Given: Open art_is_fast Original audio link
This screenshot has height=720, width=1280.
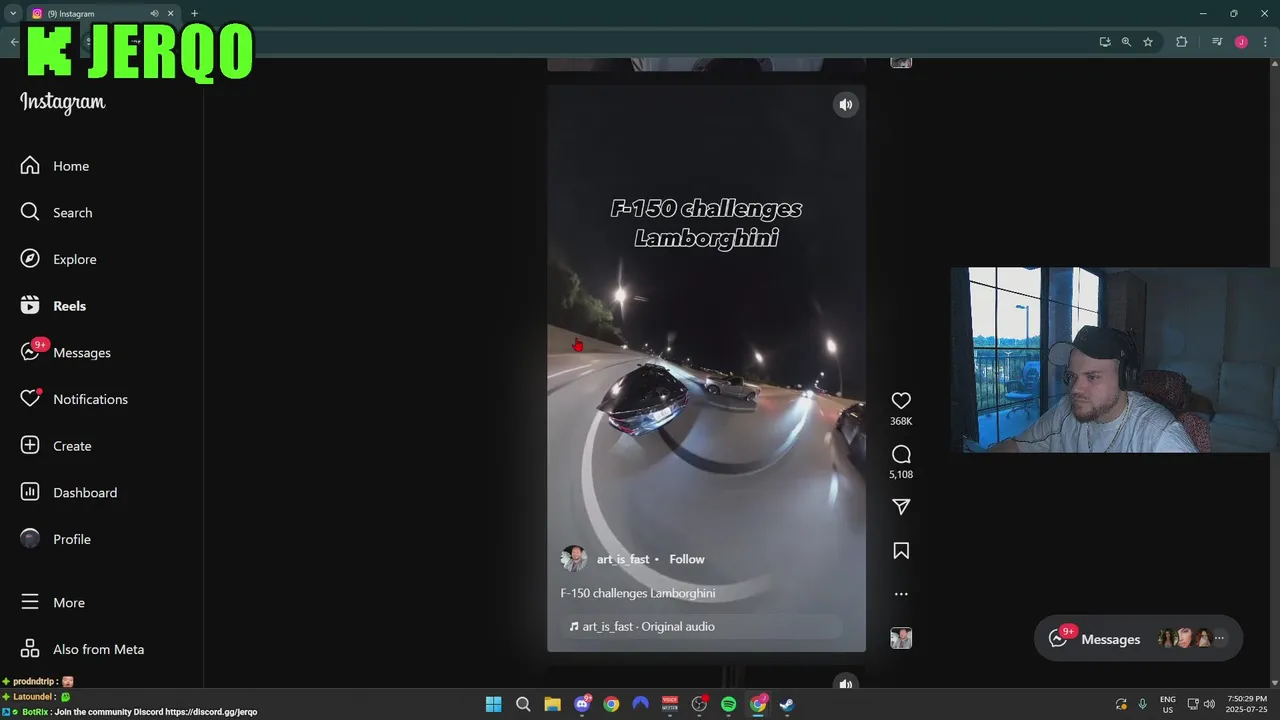Looking at the screenshot, I should coord(648,627).
